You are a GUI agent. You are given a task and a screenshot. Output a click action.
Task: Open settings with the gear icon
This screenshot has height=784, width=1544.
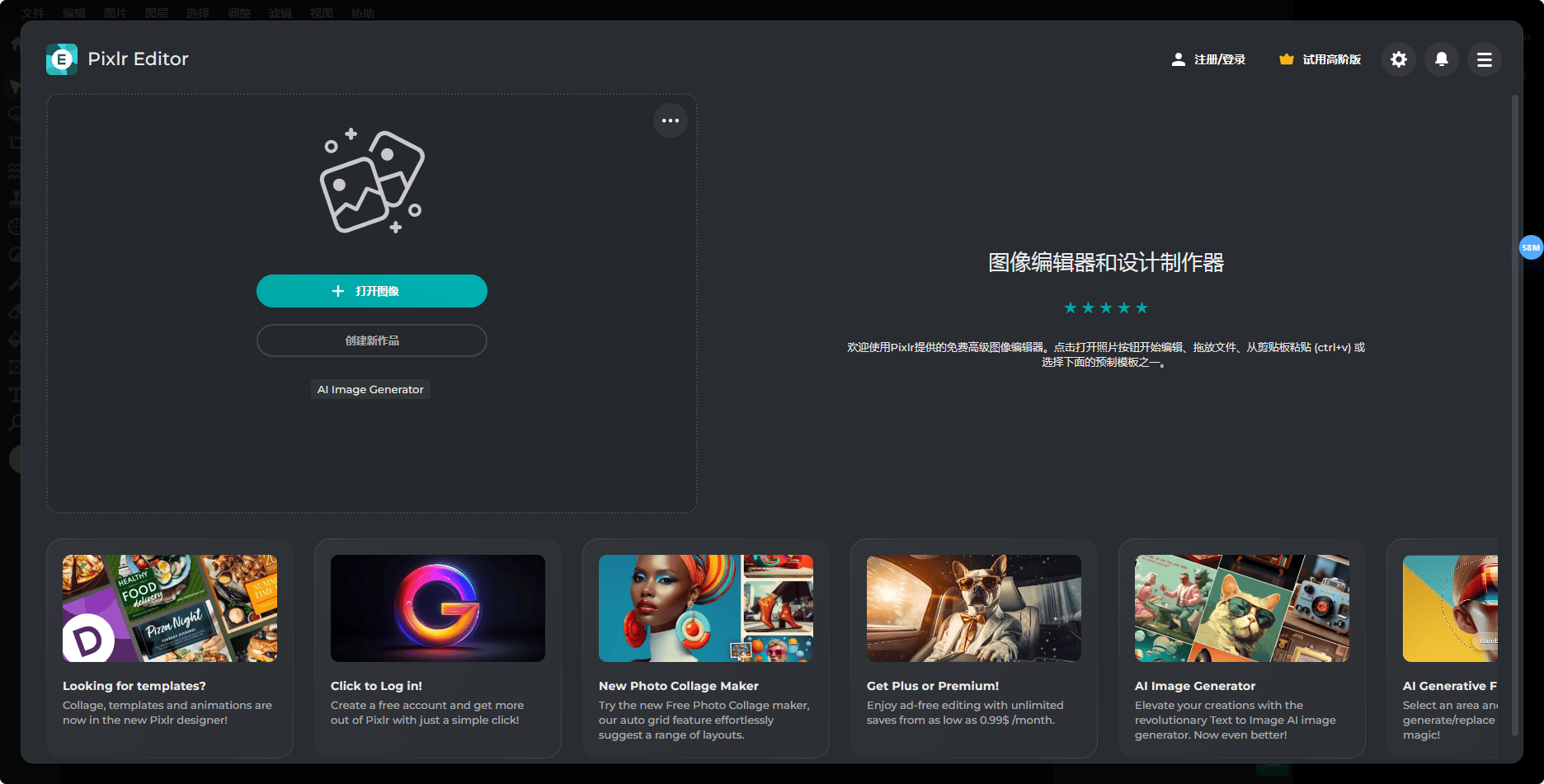pyautogui.click(x=1399, y=59)
